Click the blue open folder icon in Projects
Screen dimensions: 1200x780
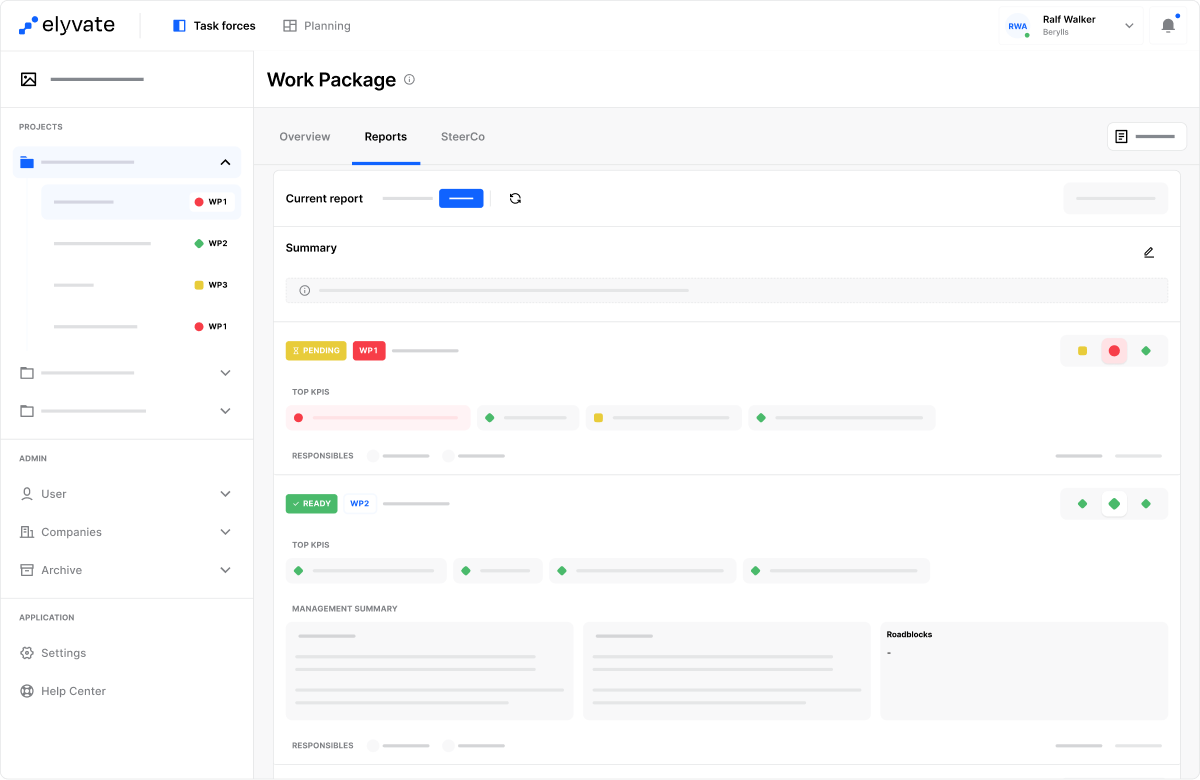point(27,162)
